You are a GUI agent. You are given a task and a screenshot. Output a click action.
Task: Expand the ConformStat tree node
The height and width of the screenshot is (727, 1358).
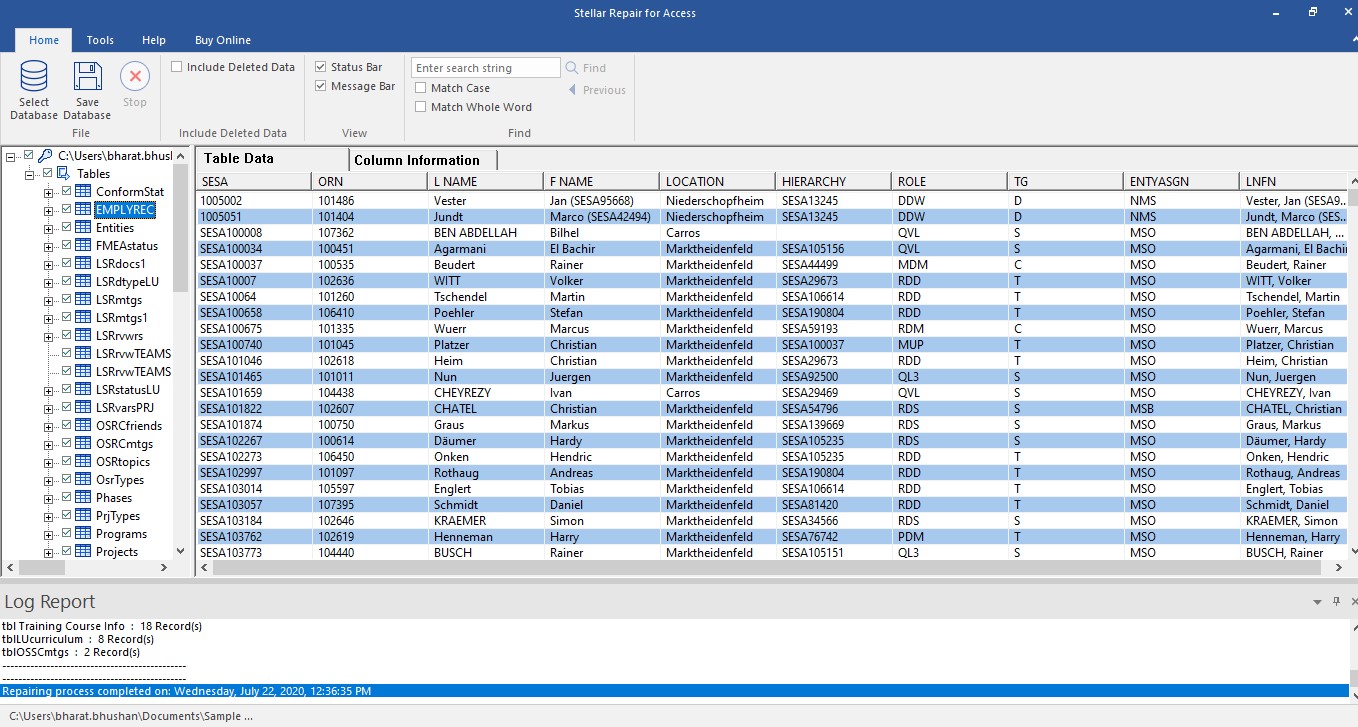49,192
